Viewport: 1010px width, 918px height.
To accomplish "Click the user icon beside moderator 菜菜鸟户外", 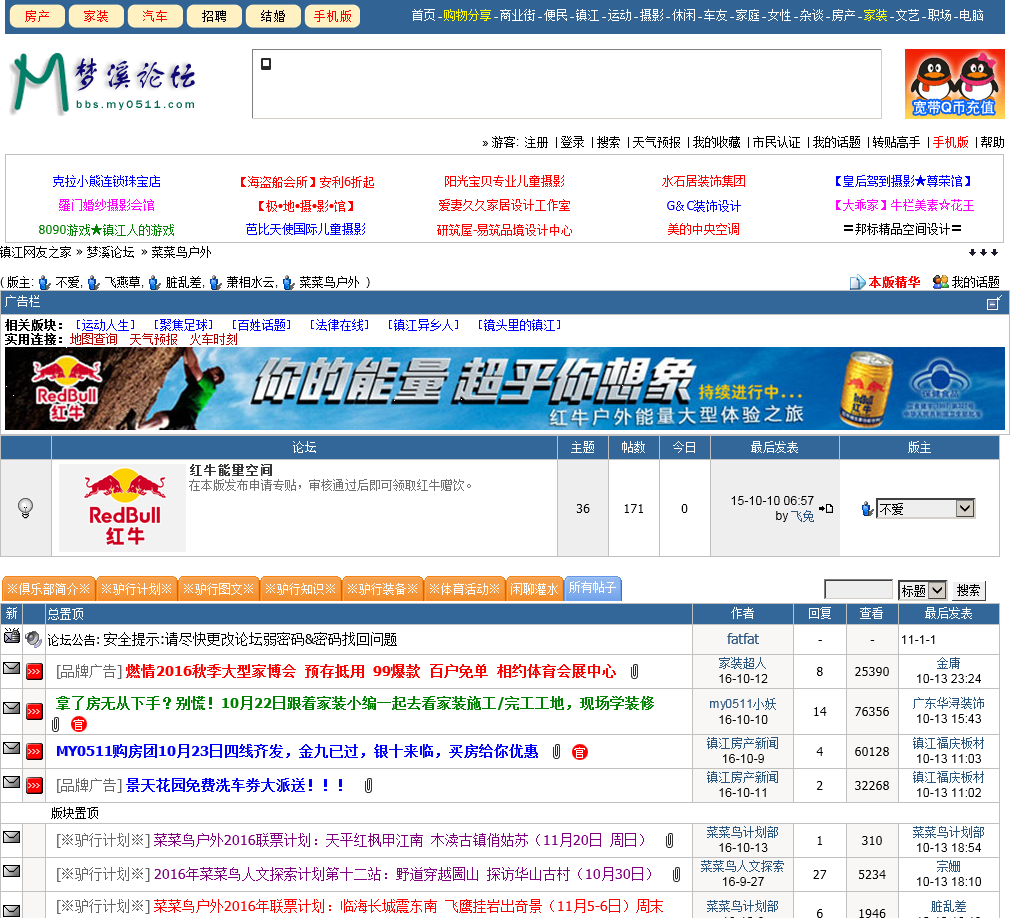I will (x=289, y=283).
